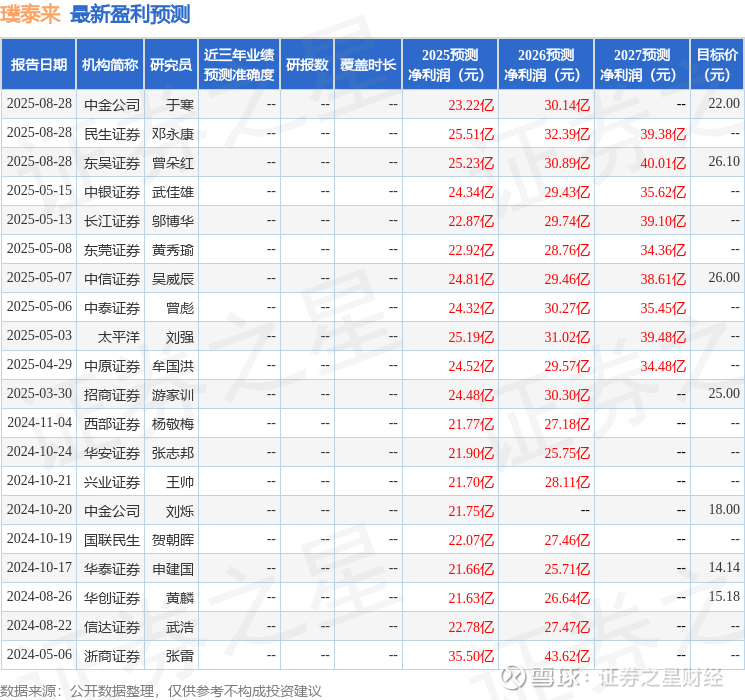This screenshot has width=745, height=700.
Task: Select 东莞证券 institution cell
Action: click(x=112, y=250)
